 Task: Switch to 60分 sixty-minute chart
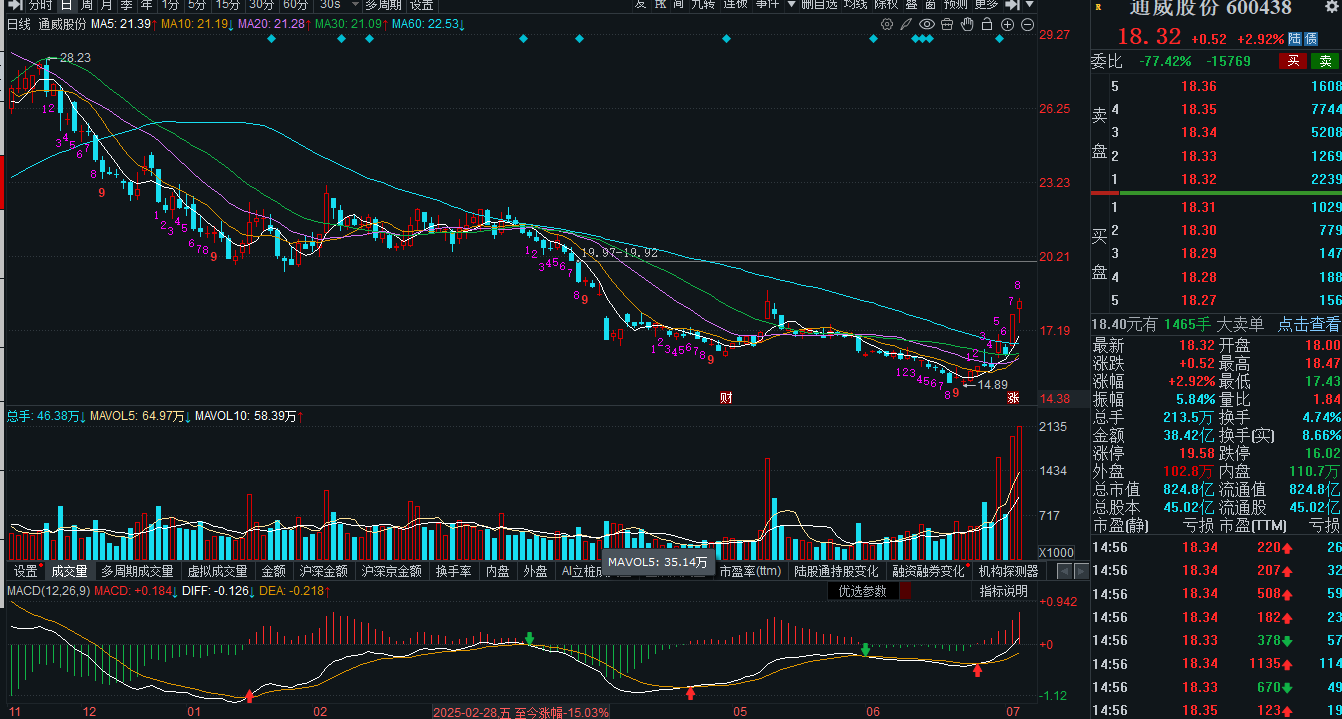pos(295,4)
